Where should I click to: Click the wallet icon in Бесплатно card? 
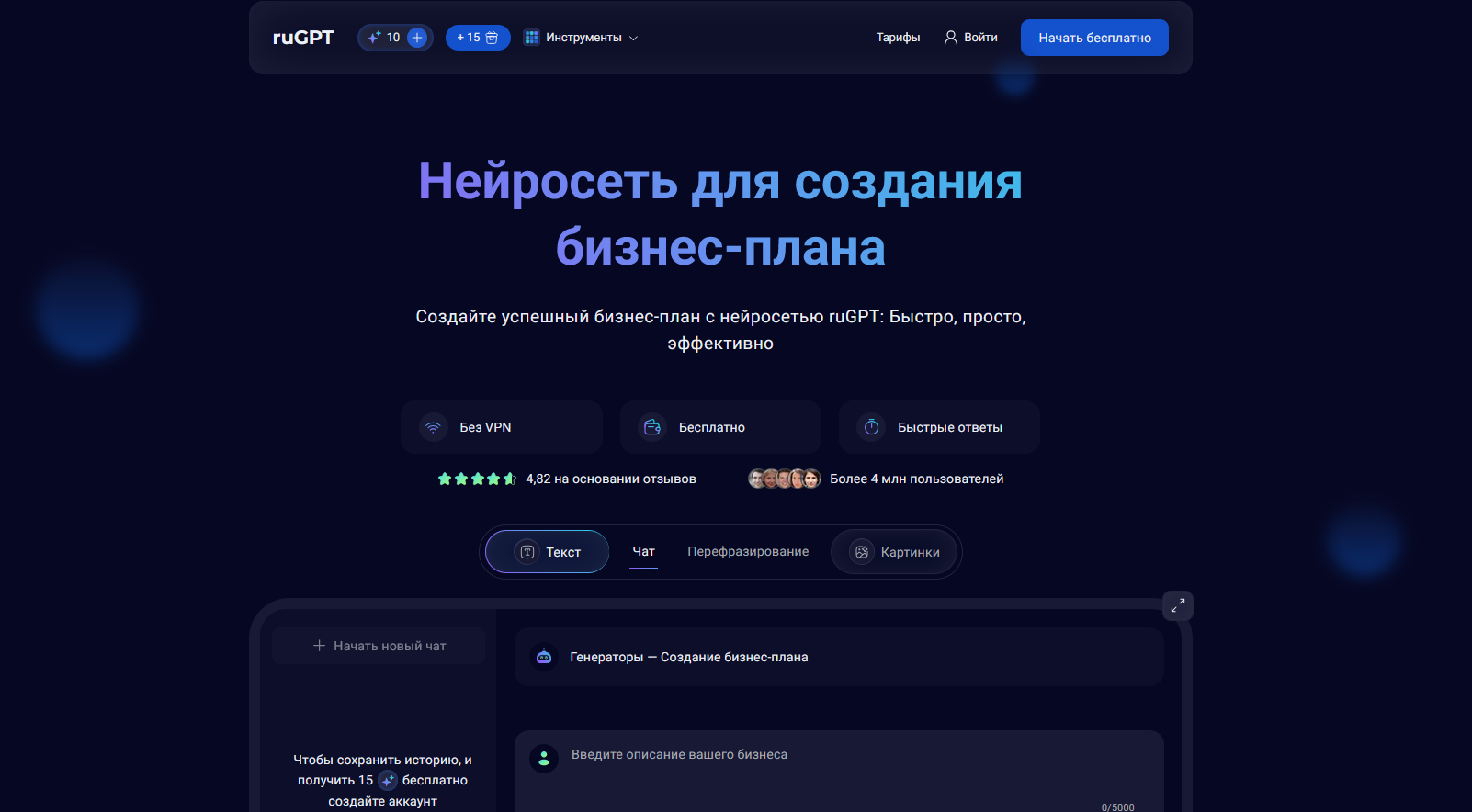tap(652, 427)
